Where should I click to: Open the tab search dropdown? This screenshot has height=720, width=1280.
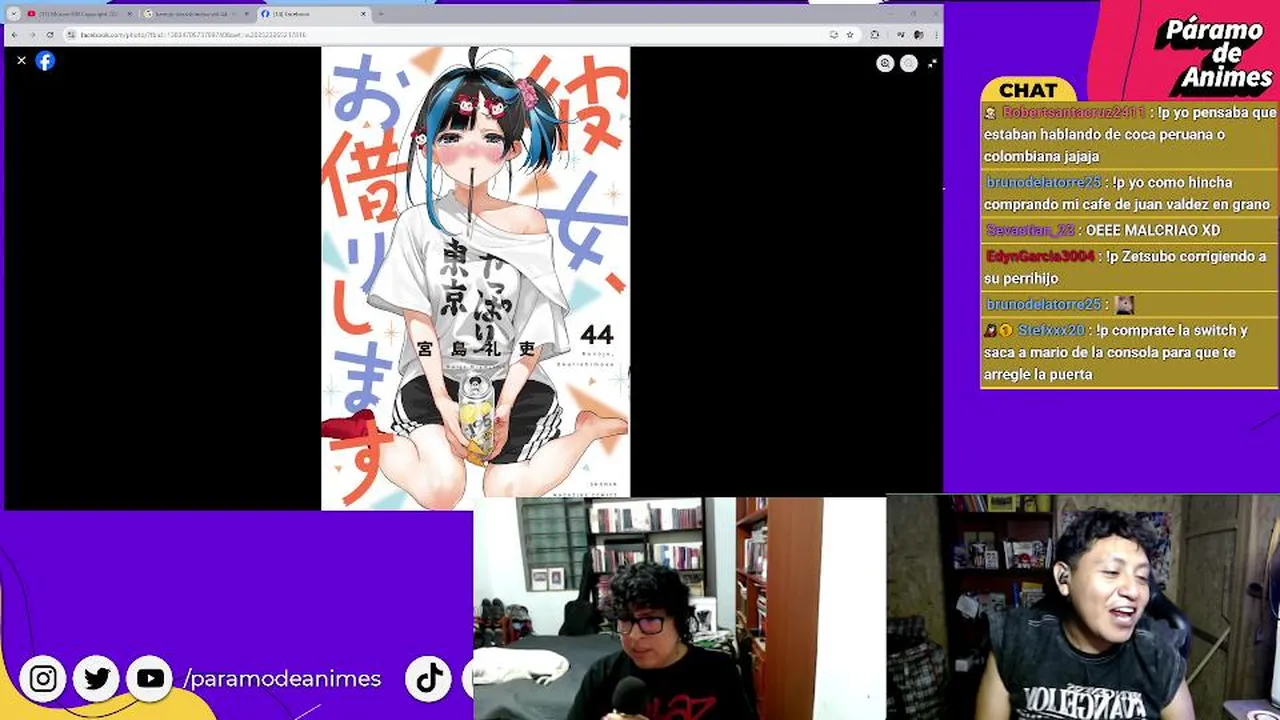(x=13, y=14)
